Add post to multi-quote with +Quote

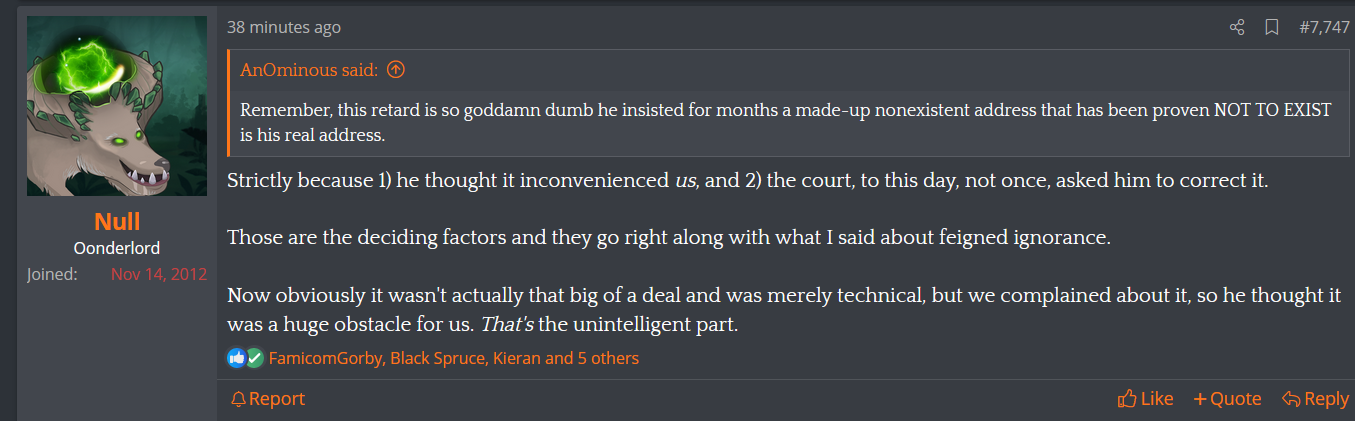tap(1227, 399)
